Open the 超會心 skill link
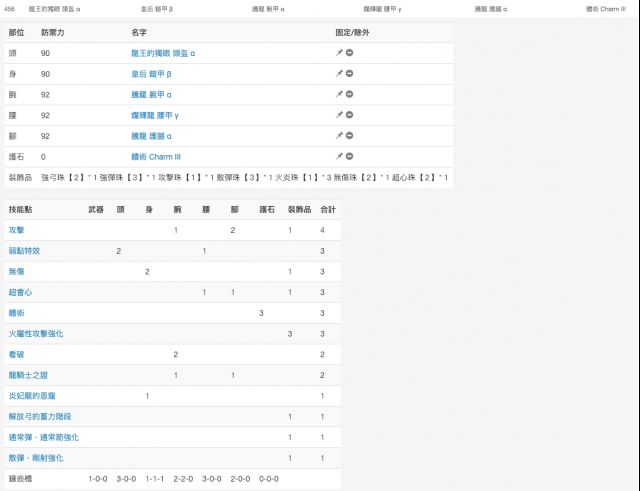The image size is (640, 491). click(x=20, y=292)
